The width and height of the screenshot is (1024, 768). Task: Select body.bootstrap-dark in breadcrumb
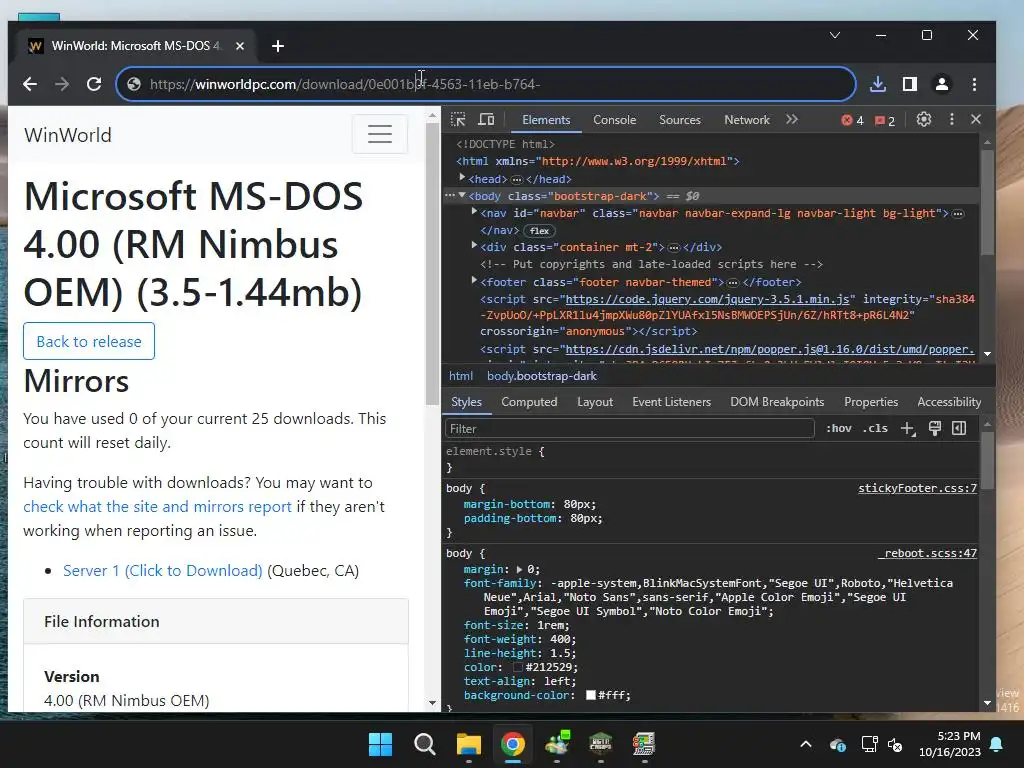point(542,376)
